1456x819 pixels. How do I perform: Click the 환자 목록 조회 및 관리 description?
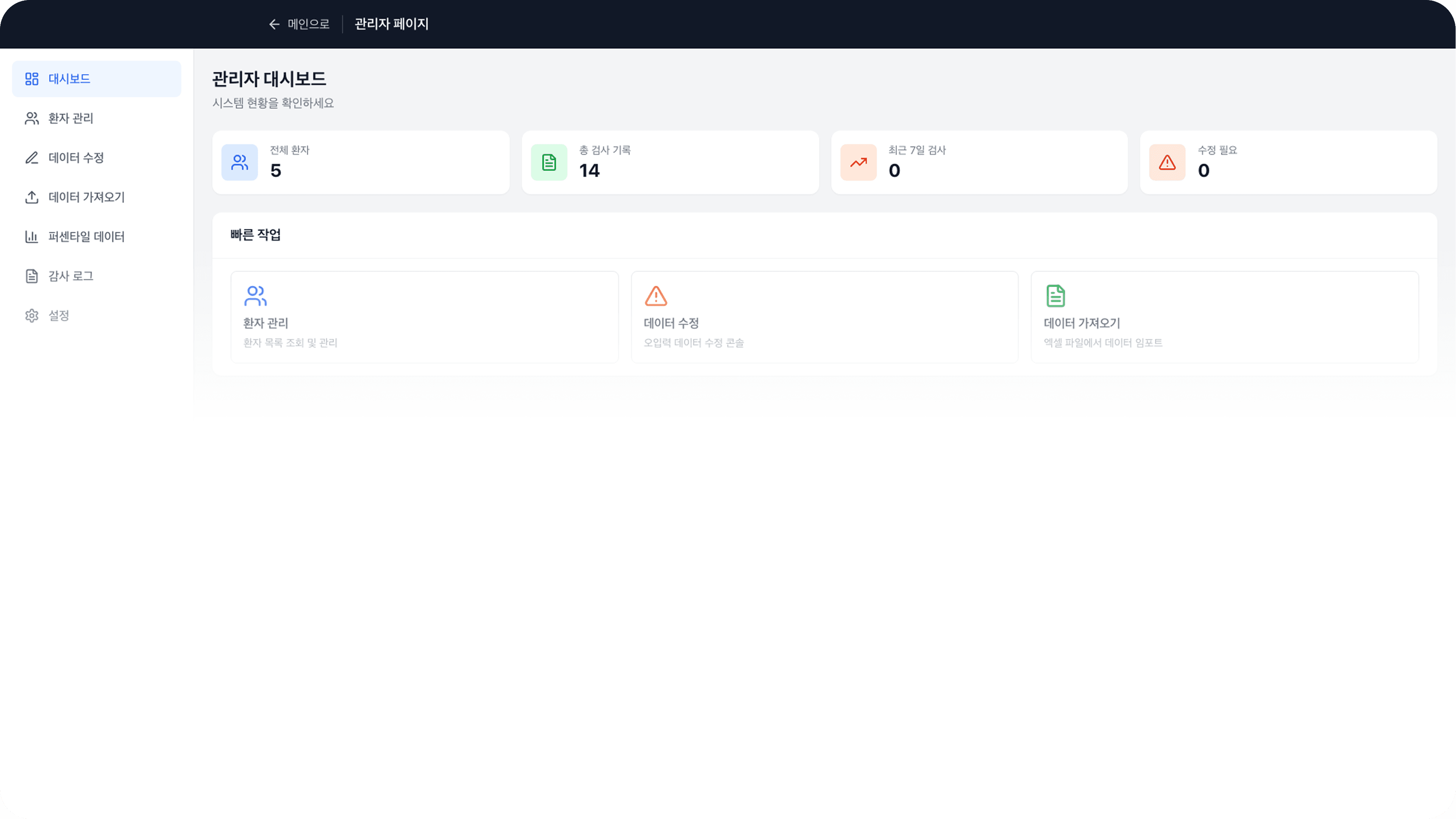(291, 343)
